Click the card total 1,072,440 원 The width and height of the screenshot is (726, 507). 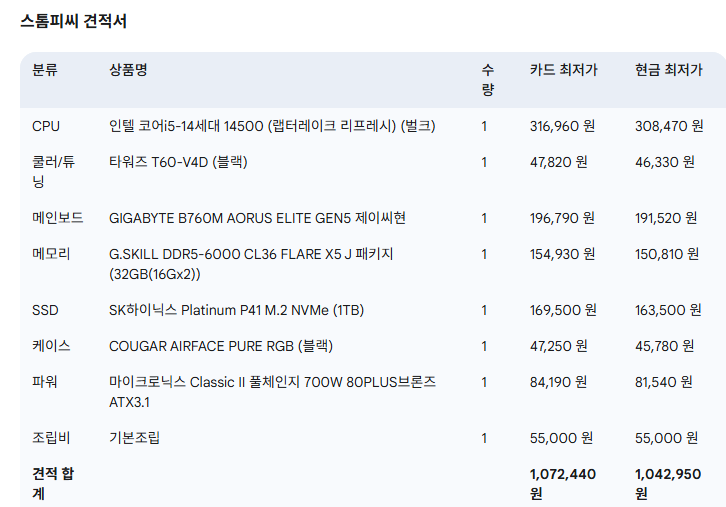coord(563,483)
